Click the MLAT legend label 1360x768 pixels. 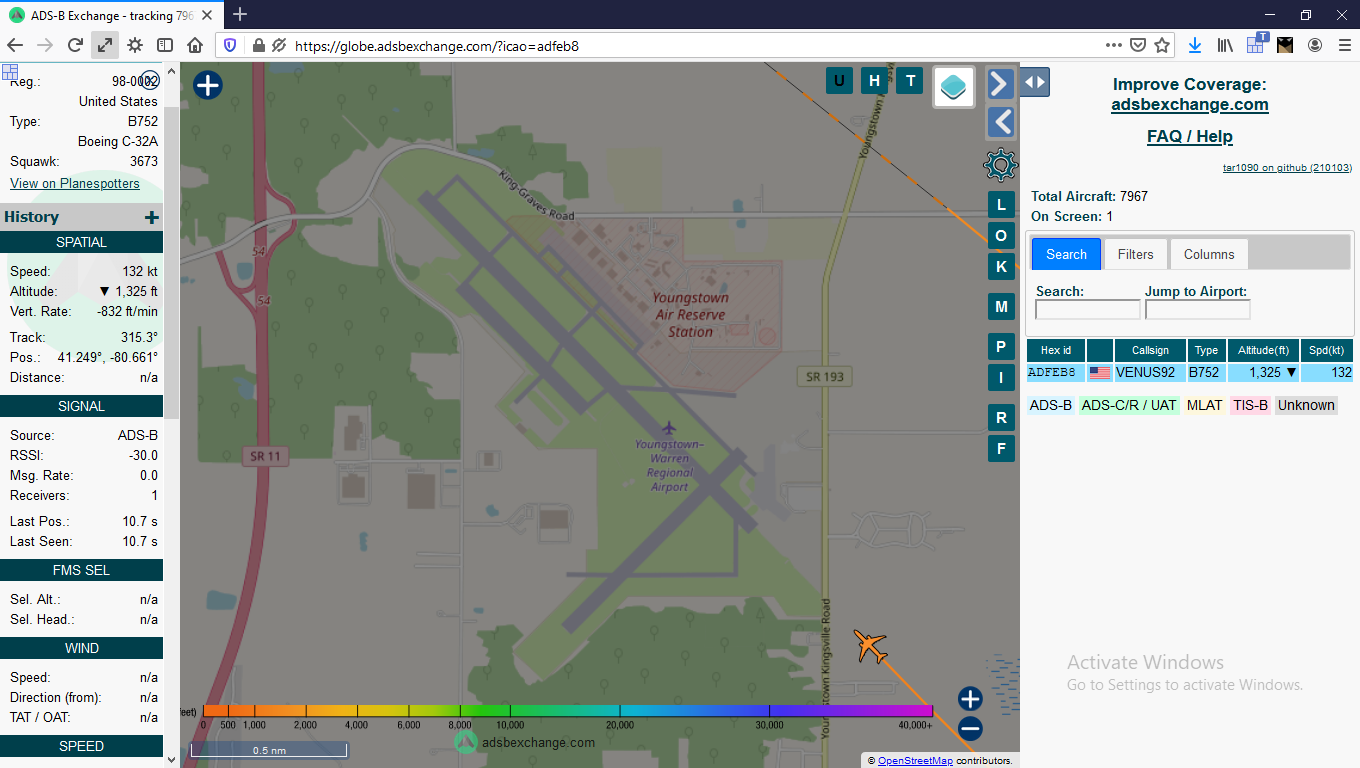[1205, 405]
